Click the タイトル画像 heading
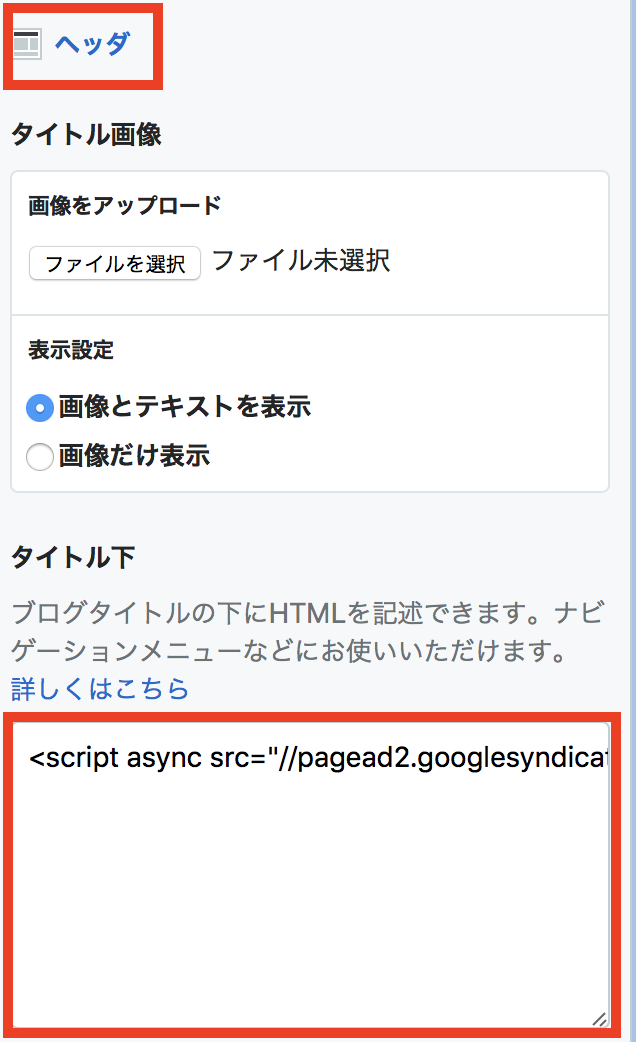Image resolution: width=636 pixels, height=1042 pixels. (x=86, y=134)
